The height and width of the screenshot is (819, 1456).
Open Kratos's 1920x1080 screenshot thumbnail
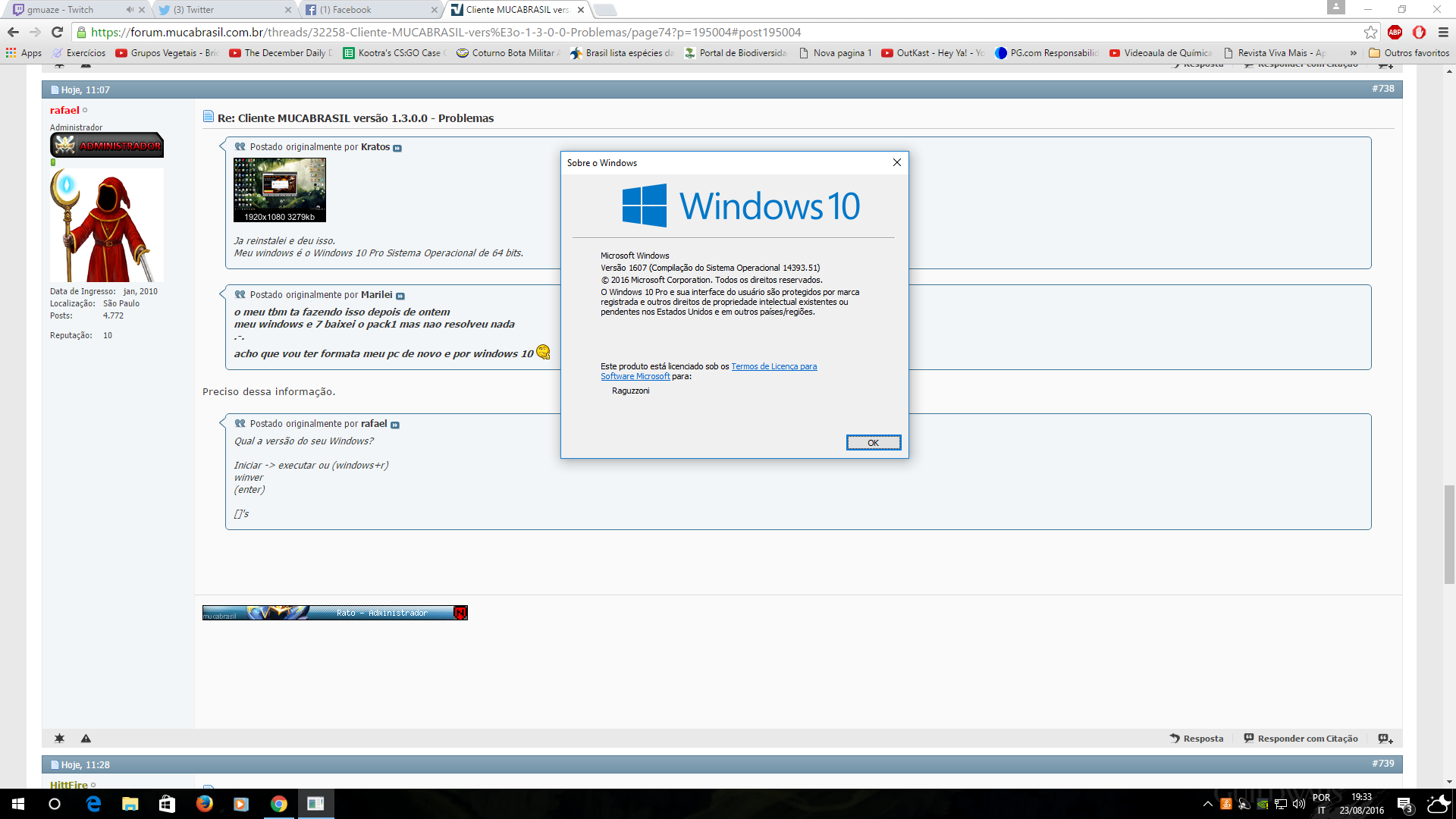tap(280, 190)
